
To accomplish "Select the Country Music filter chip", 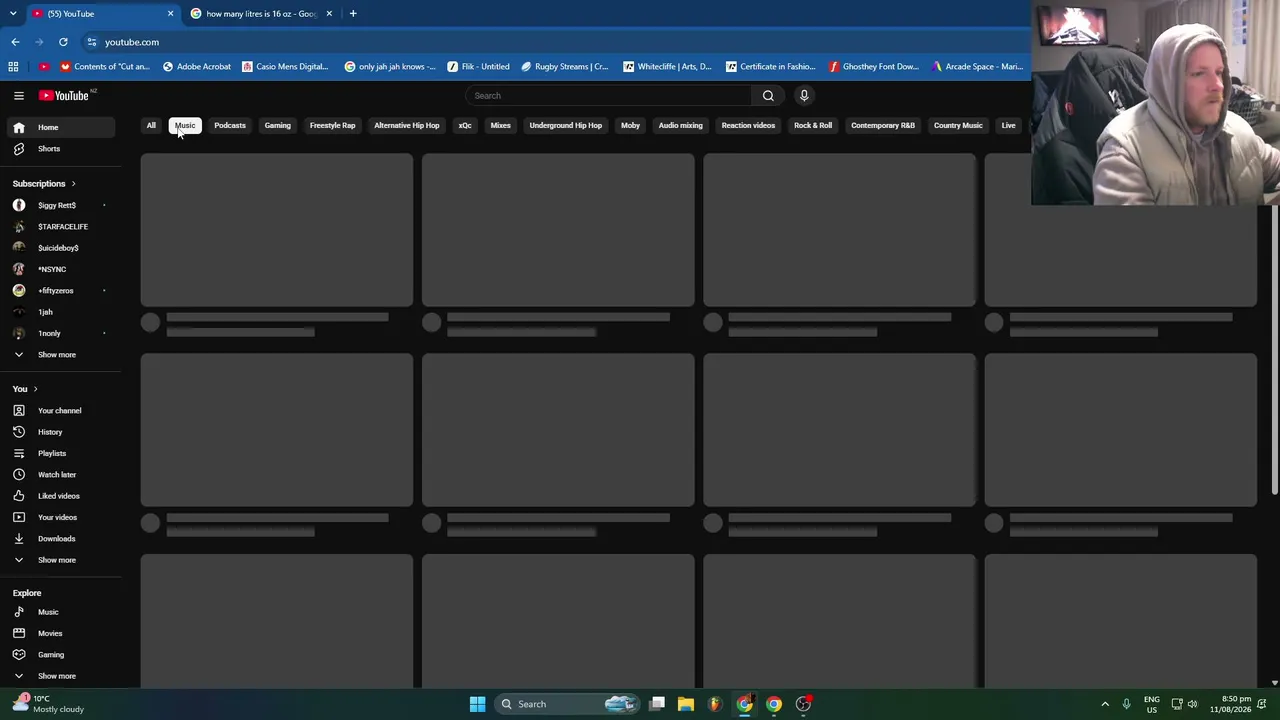I will [958, 126].
